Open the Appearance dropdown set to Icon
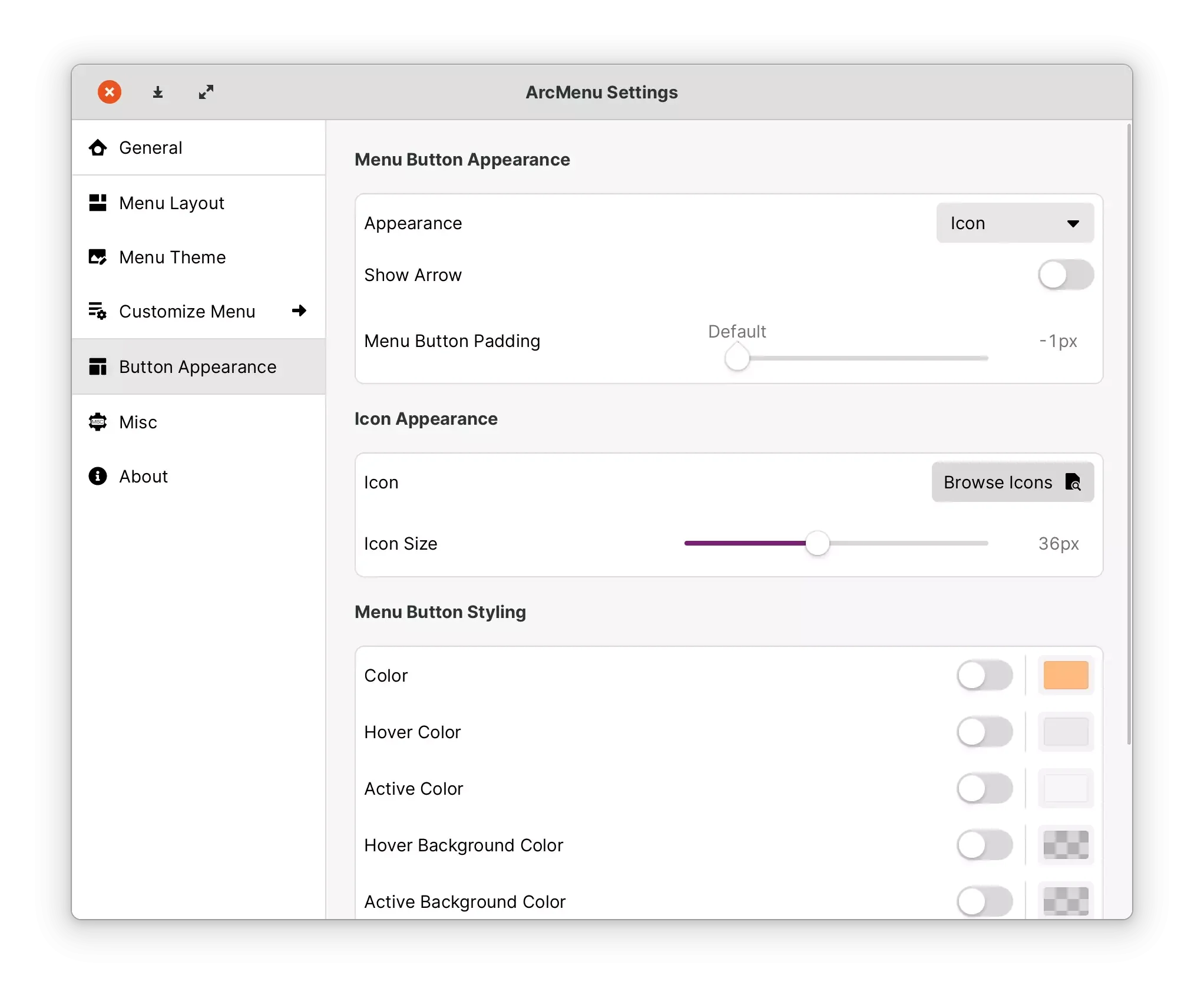Screen dimensions: 1204x998 click(1015, 223)
